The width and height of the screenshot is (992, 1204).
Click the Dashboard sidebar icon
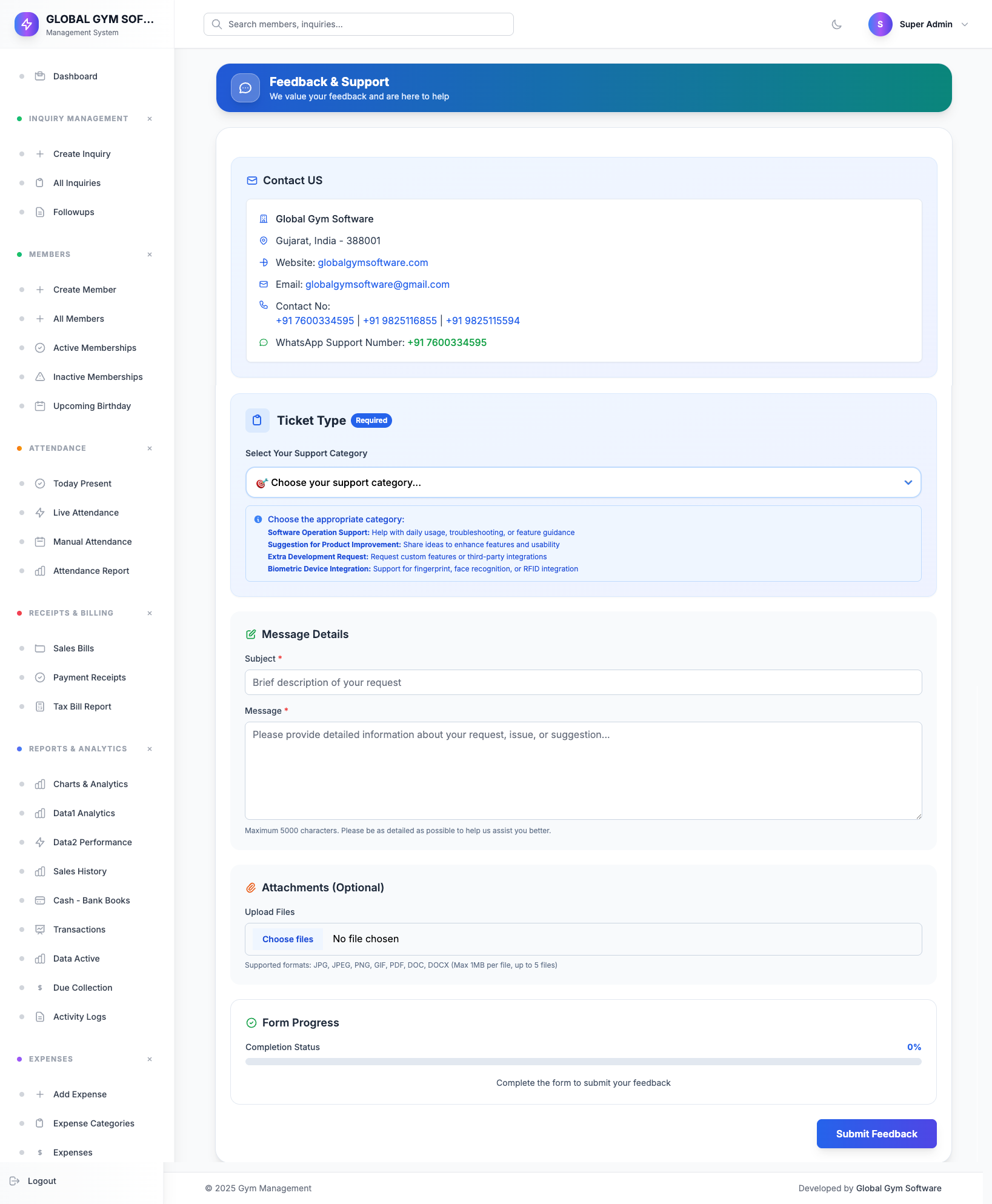[x=40, y=76]
